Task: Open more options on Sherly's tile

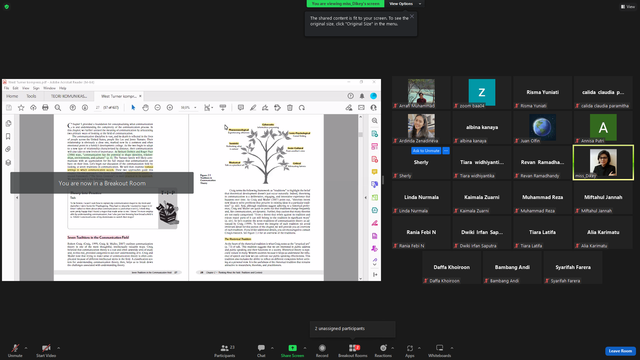Action: [446, 151]
